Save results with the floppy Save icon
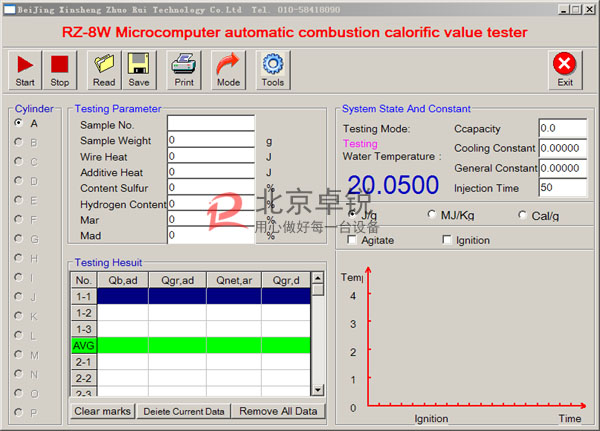This screenshot has width=600, height=431. coord(139,70)
